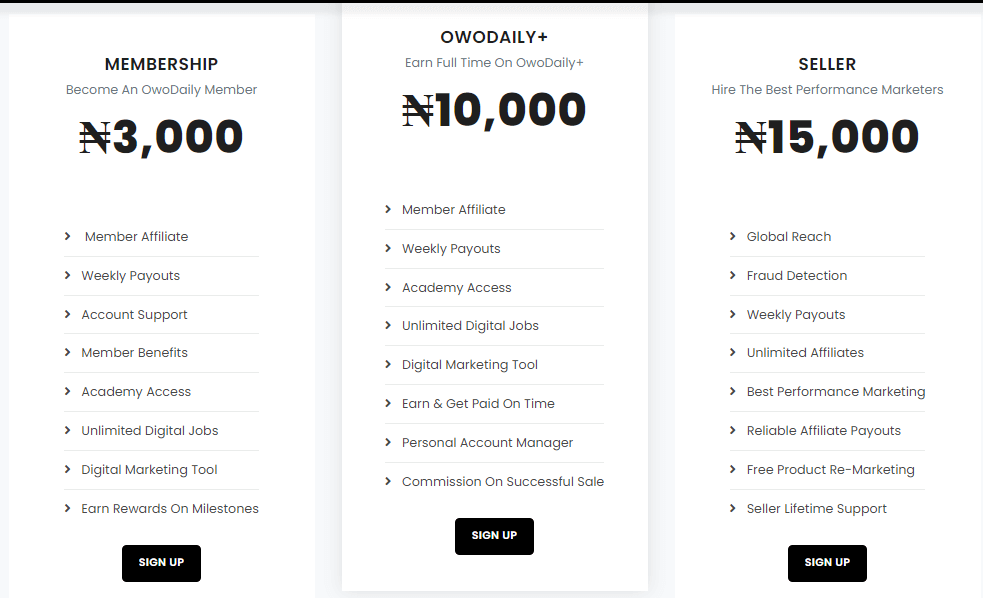Click Sign Up under Membership plan

click(161, 563)
